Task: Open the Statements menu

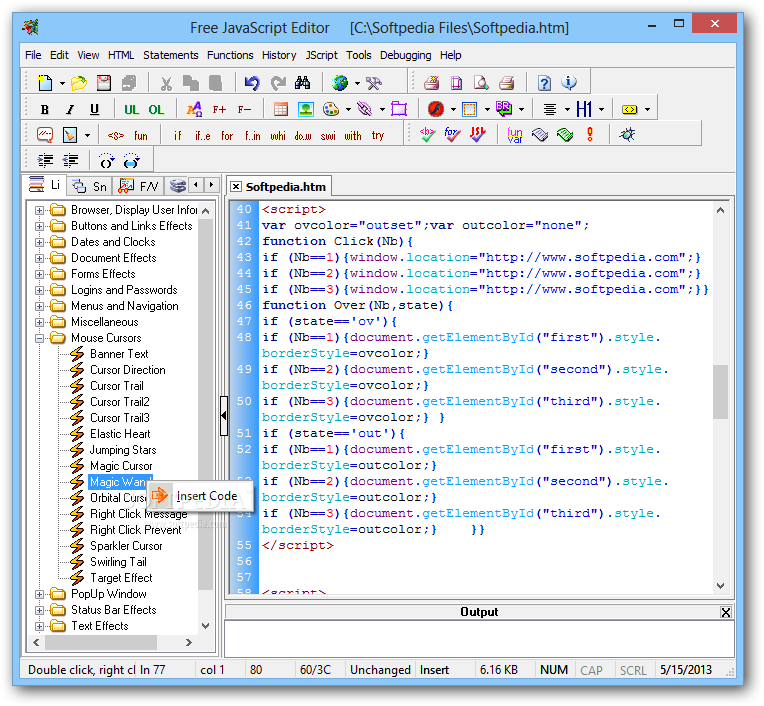Action: [x=170, y=55]
